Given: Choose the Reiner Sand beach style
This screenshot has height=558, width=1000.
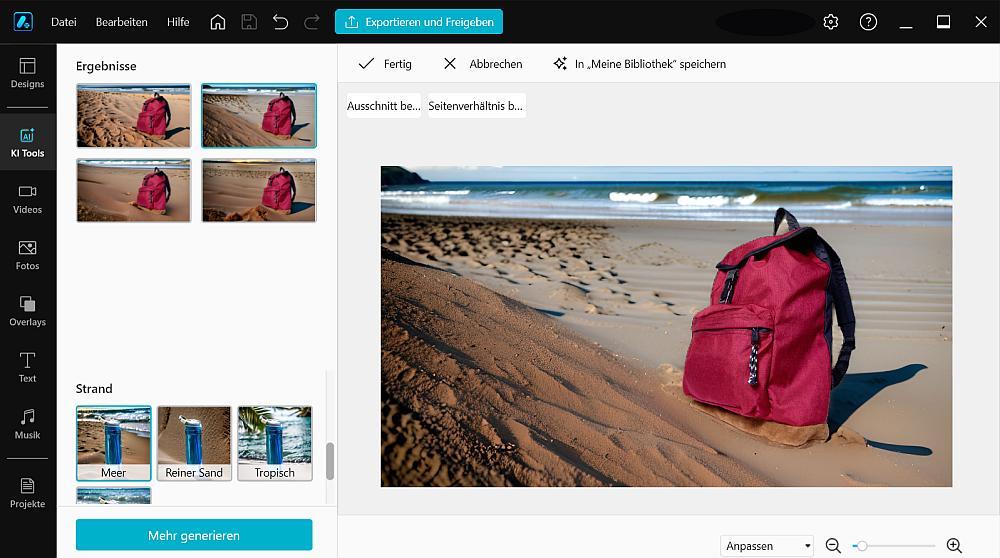Looking at the screenshot, I should click(194, 443).
